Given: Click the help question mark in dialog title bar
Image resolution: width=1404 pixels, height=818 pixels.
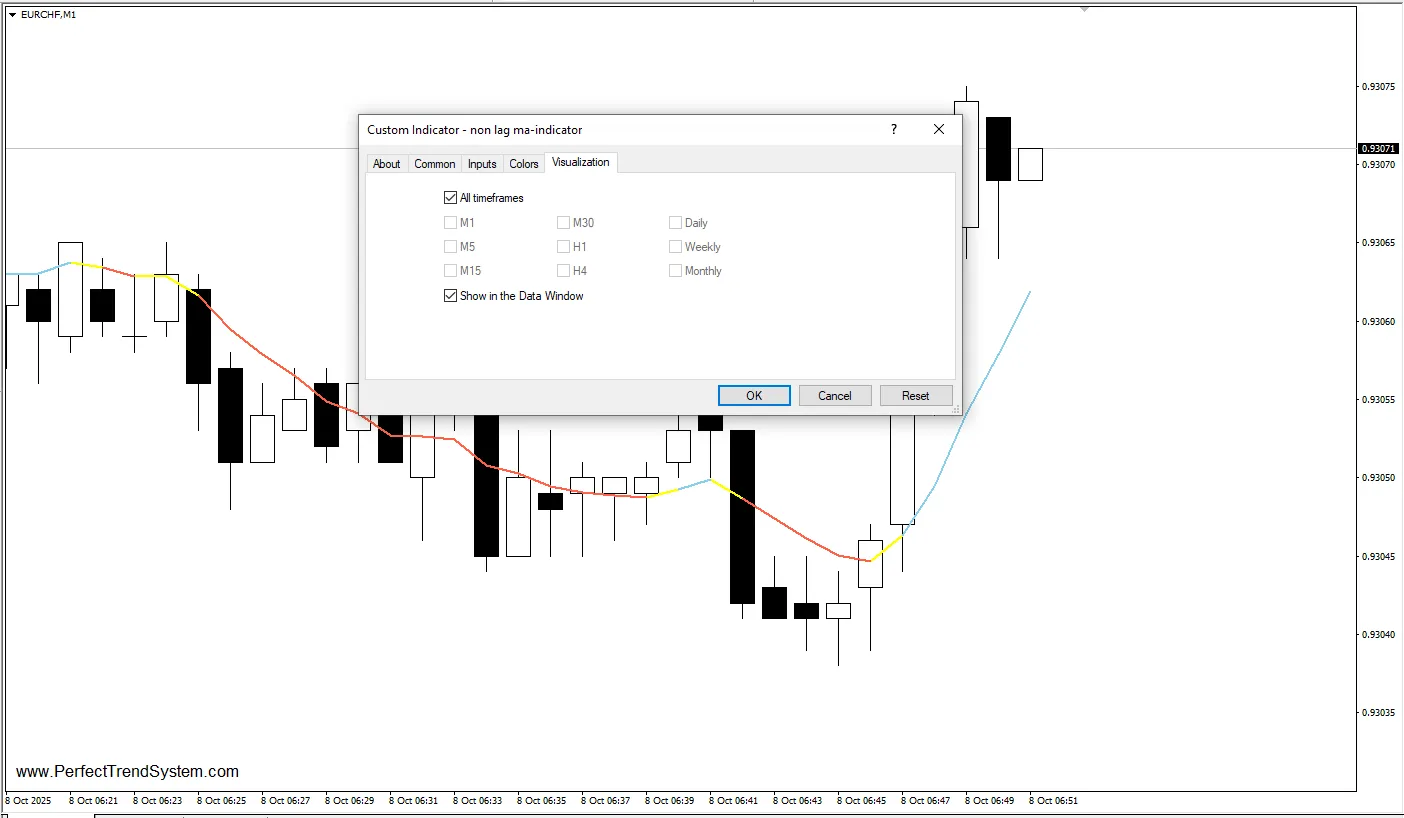Looking at the screenshot, I should tap(894, 129).
